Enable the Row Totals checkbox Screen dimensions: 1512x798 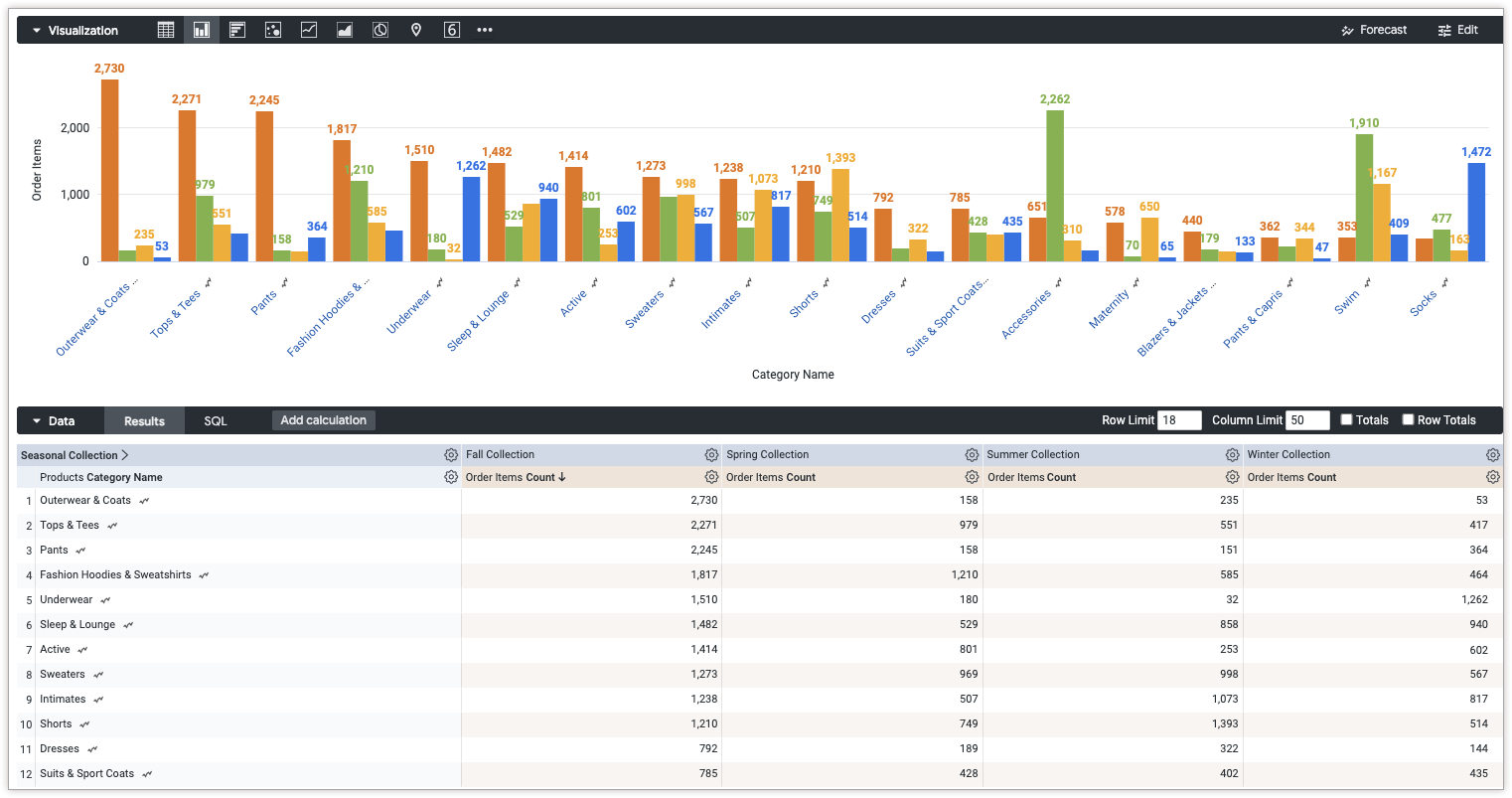[1408, 419]
